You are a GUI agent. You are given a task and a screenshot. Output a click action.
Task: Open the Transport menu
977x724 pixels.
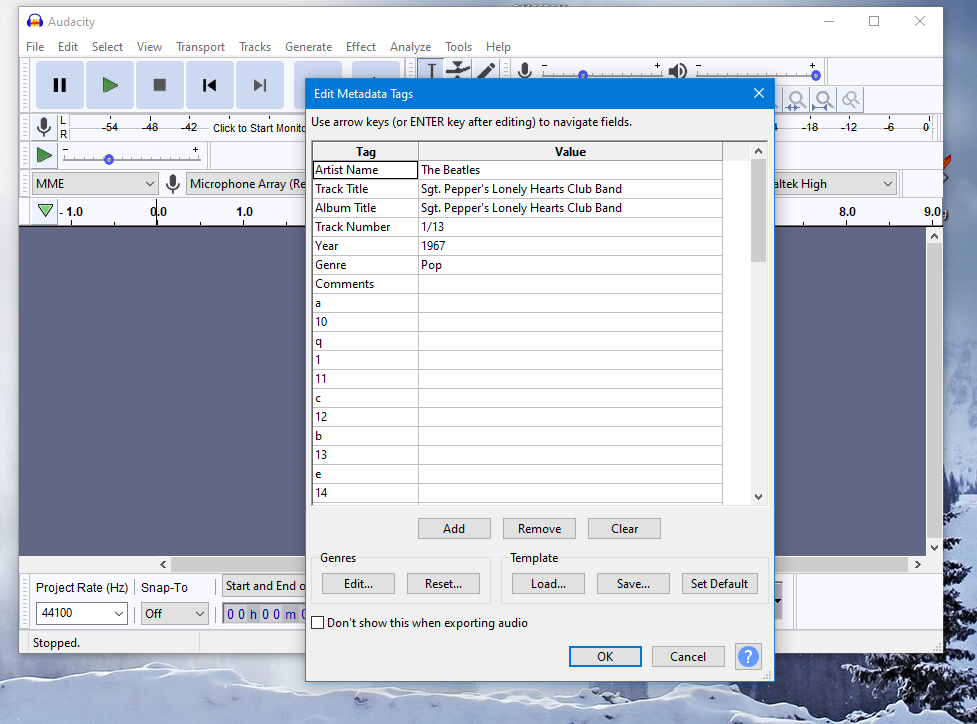coord(200,46)
